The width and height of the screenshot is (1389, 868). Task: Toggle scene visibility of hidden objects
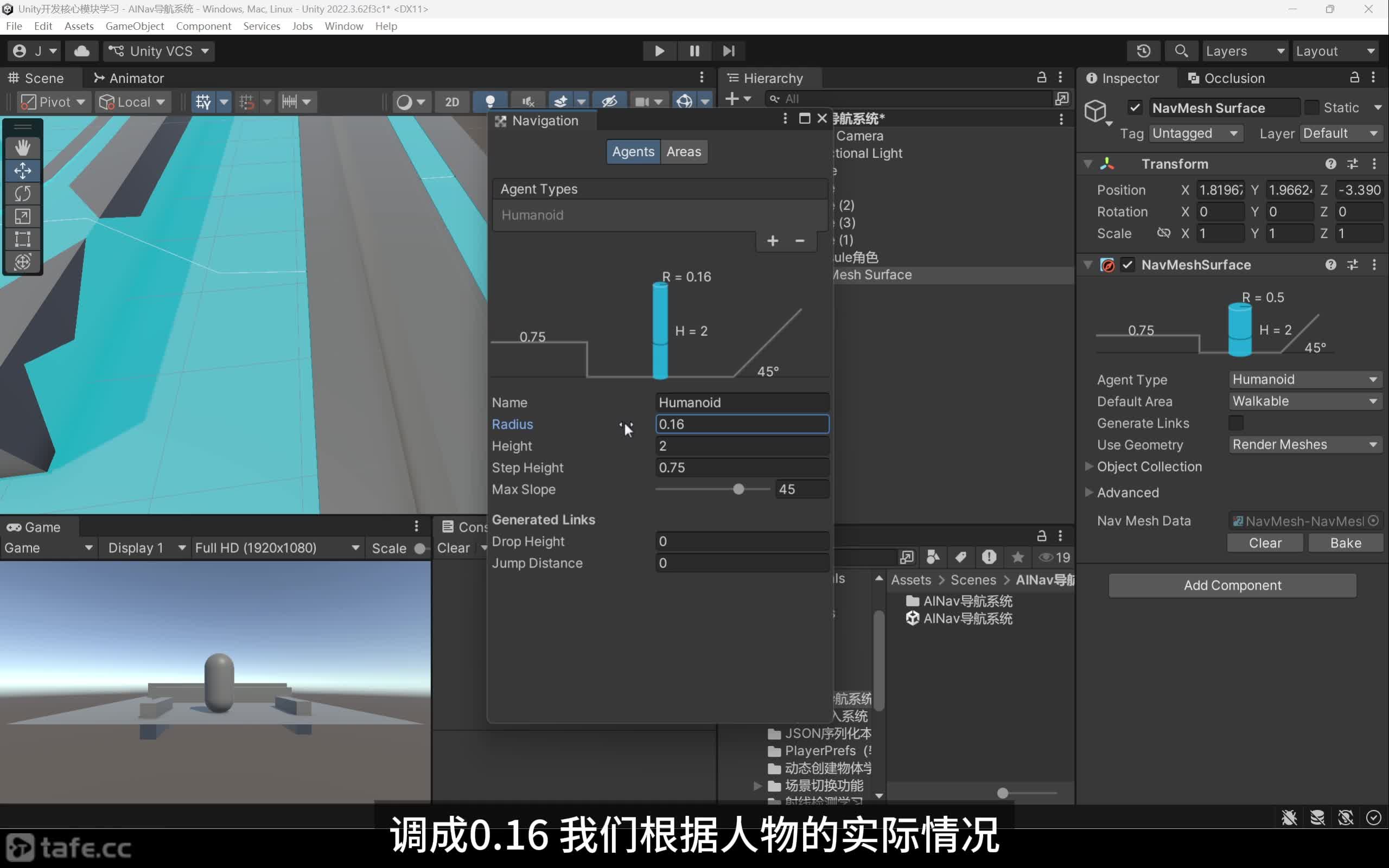click(x=609, y=102)
